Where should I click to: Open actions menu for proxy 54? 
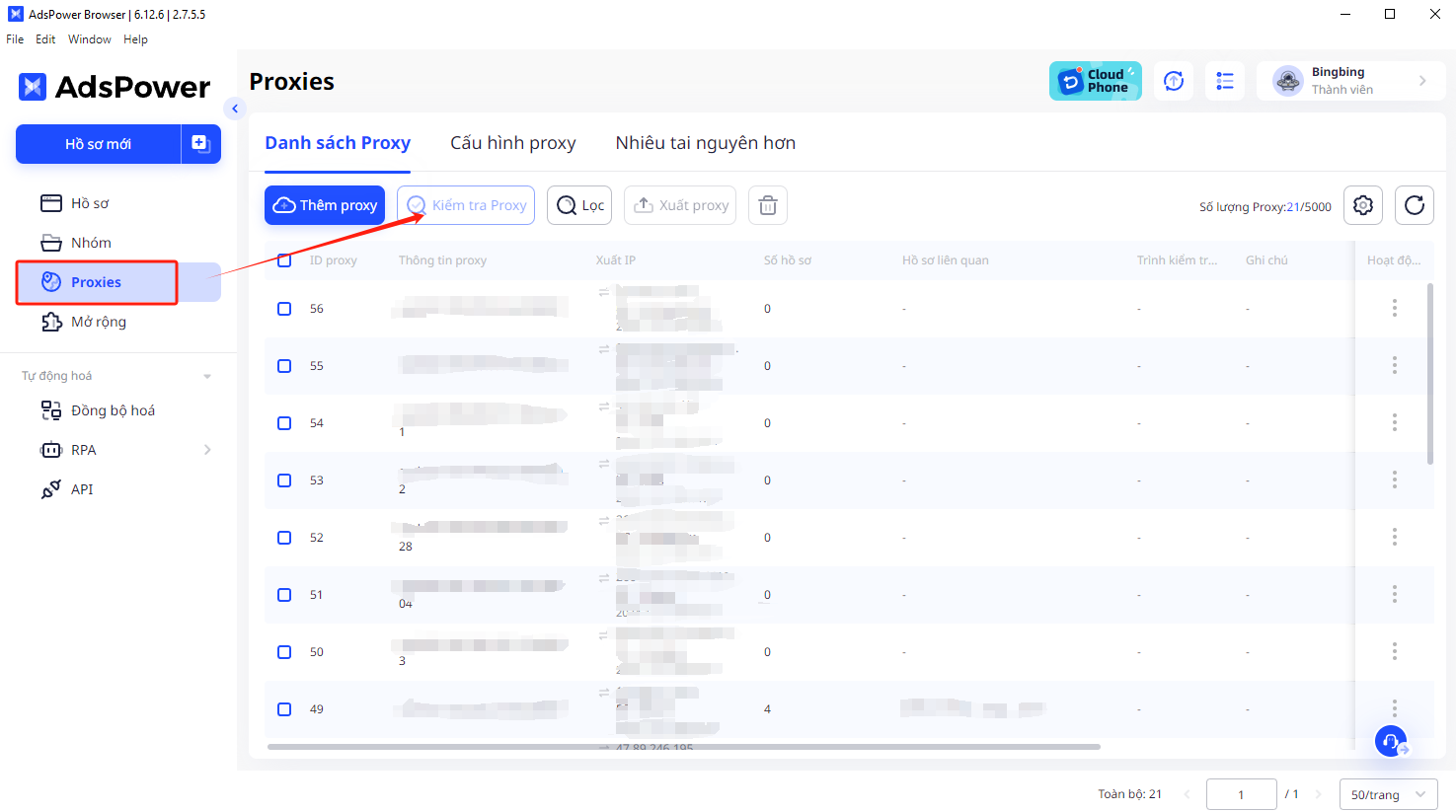pyautogui.click(x=1395, y=422)
